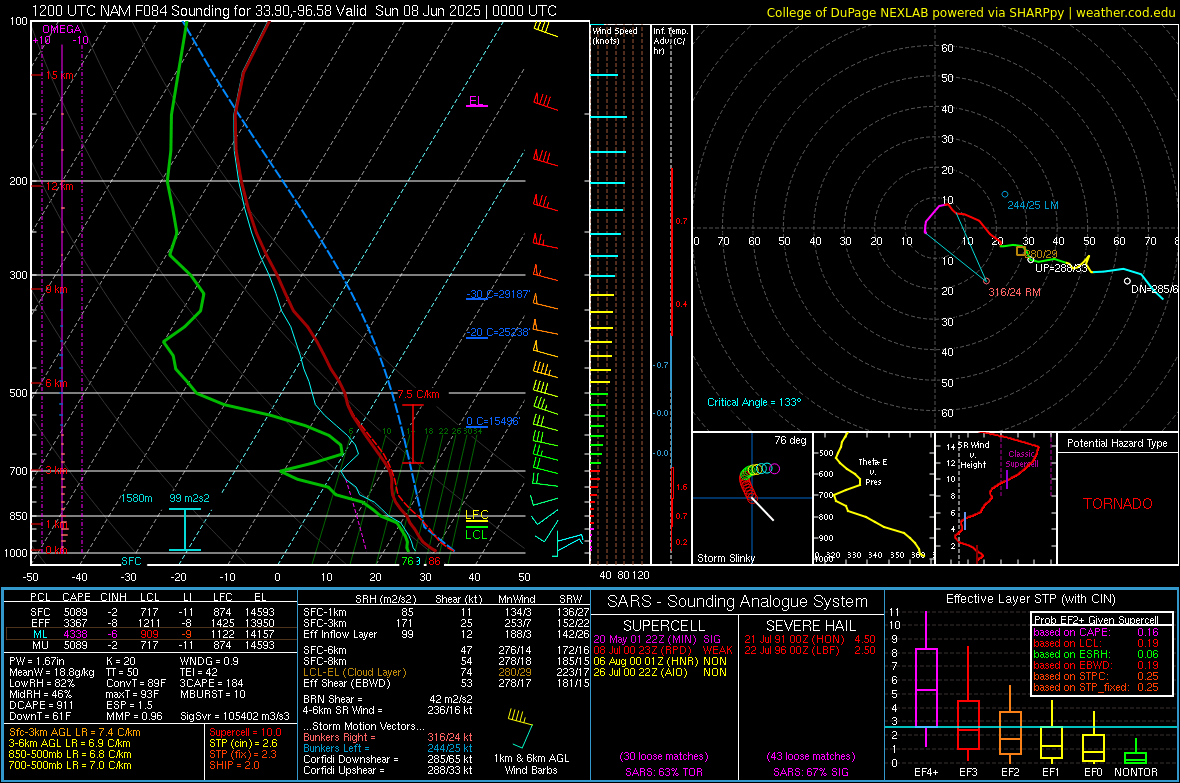Select the EFF parcel row
This screenshot has height=783, width=1180.
(149, 623)
